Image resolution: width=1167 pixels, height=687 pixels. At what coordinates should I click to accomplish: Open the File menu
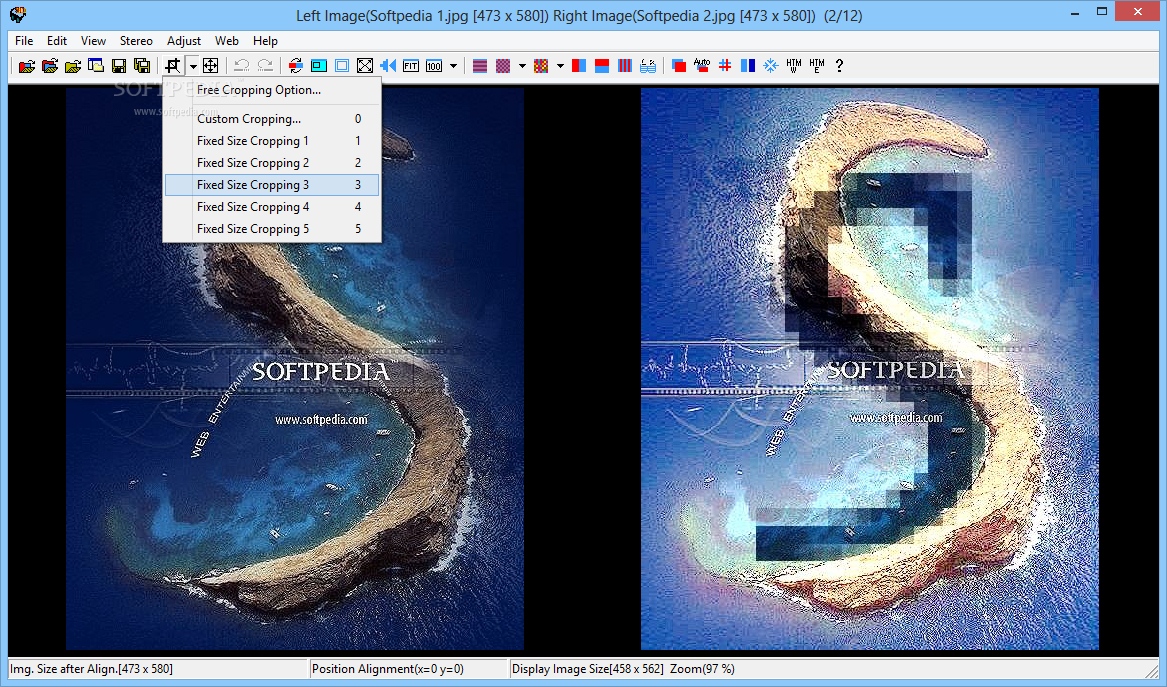click(x=24, y=41)
